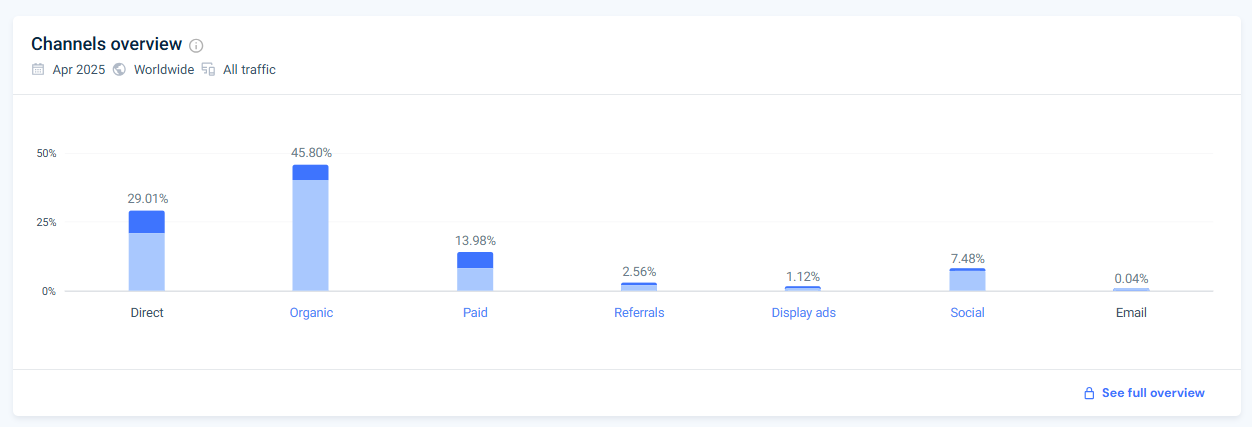Open the Referrals channel link
The height and width of the screenshot is (427, 1252).
click(639, 312)
